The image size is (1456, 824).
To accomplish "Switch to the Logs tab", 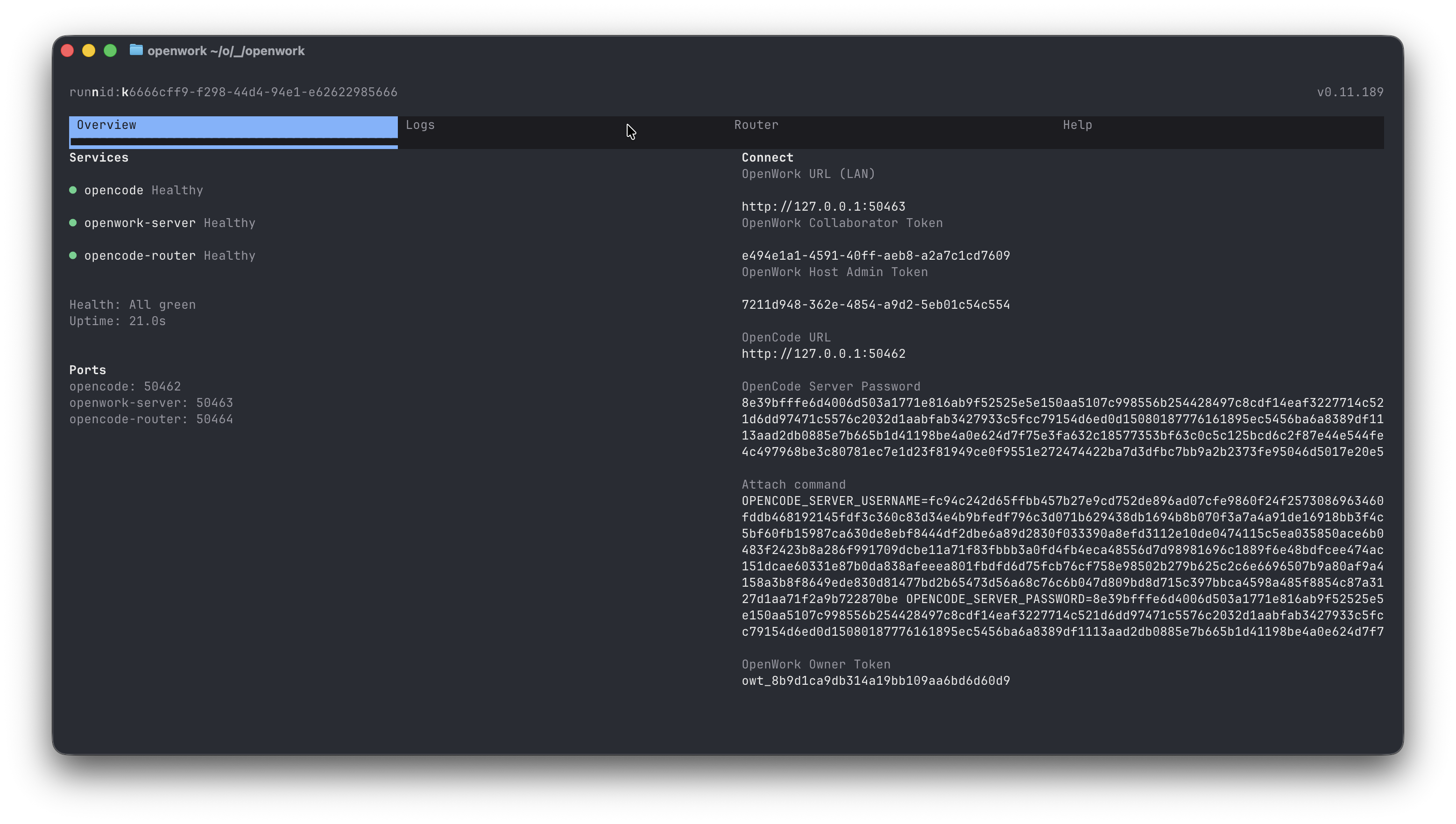I will coord(420,125).
